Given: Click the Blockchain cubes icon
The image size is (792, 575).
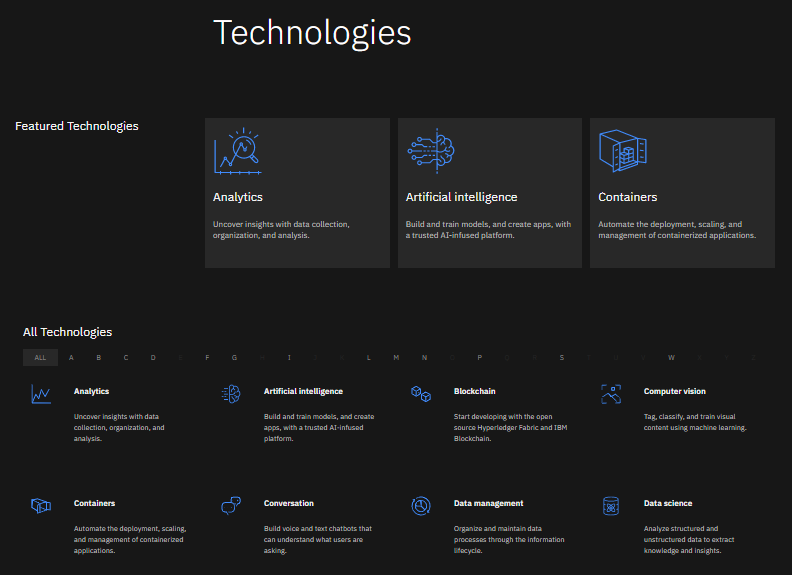Looking at the screenshot, I should 421,394.
